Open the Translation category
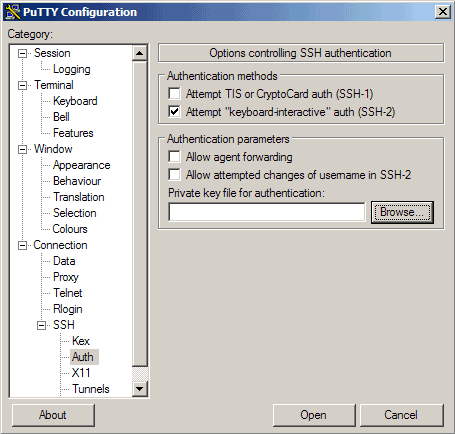This screenshot has height=434, width=455. [x=79, y=197]
